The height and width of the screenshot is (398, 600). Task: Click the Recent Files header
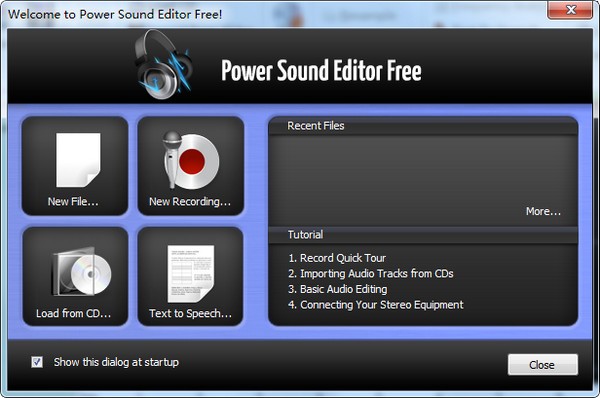coord(316,126)
